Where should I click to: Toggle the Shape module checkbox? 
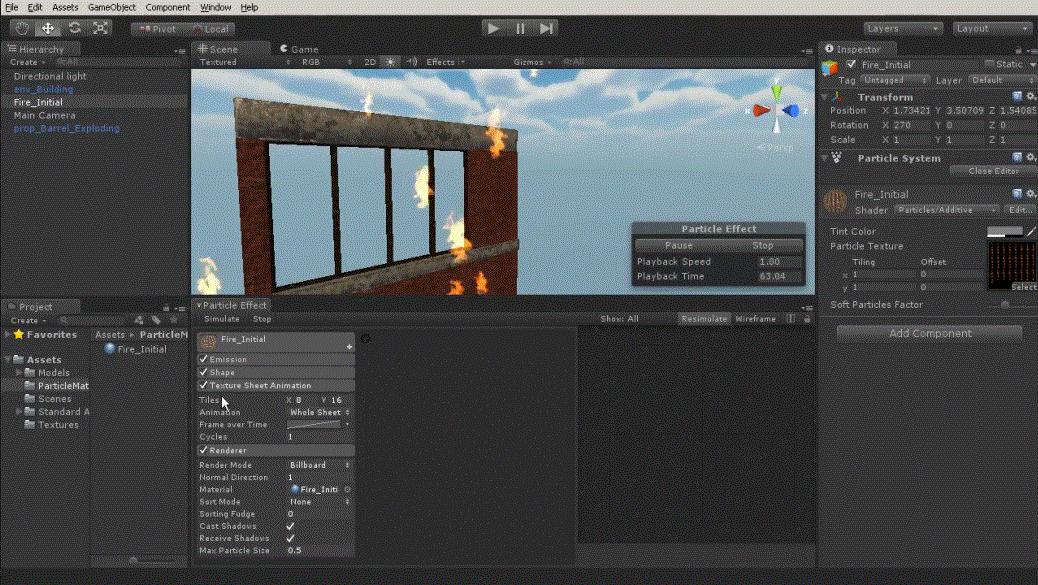click(x=203, y=373)
